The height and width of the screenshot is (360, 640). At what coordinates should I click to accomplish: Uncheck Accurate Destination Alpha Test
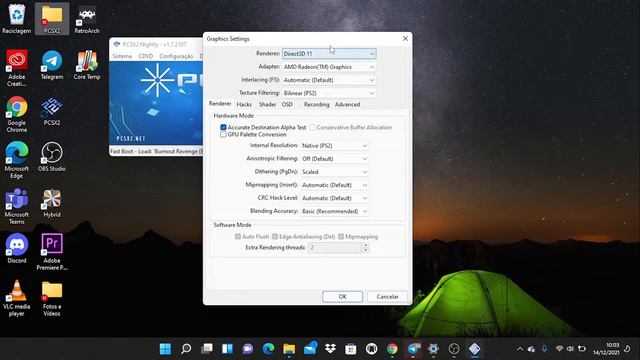[x=223, y=127]
